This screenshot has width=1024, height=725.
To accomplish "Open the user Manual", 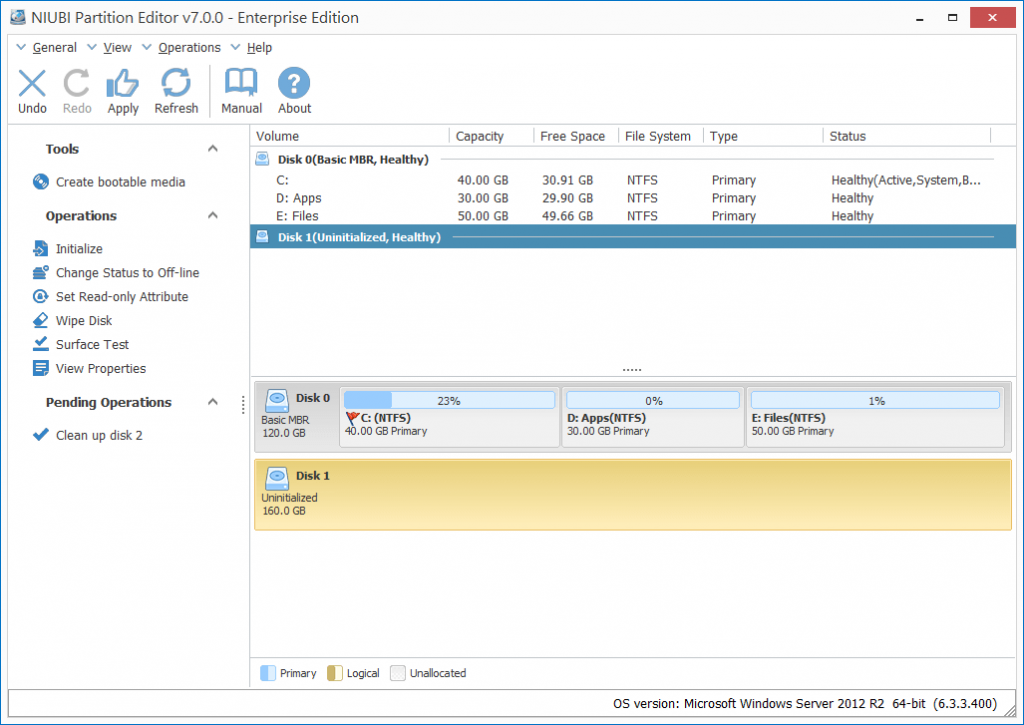I will point(241,90).
